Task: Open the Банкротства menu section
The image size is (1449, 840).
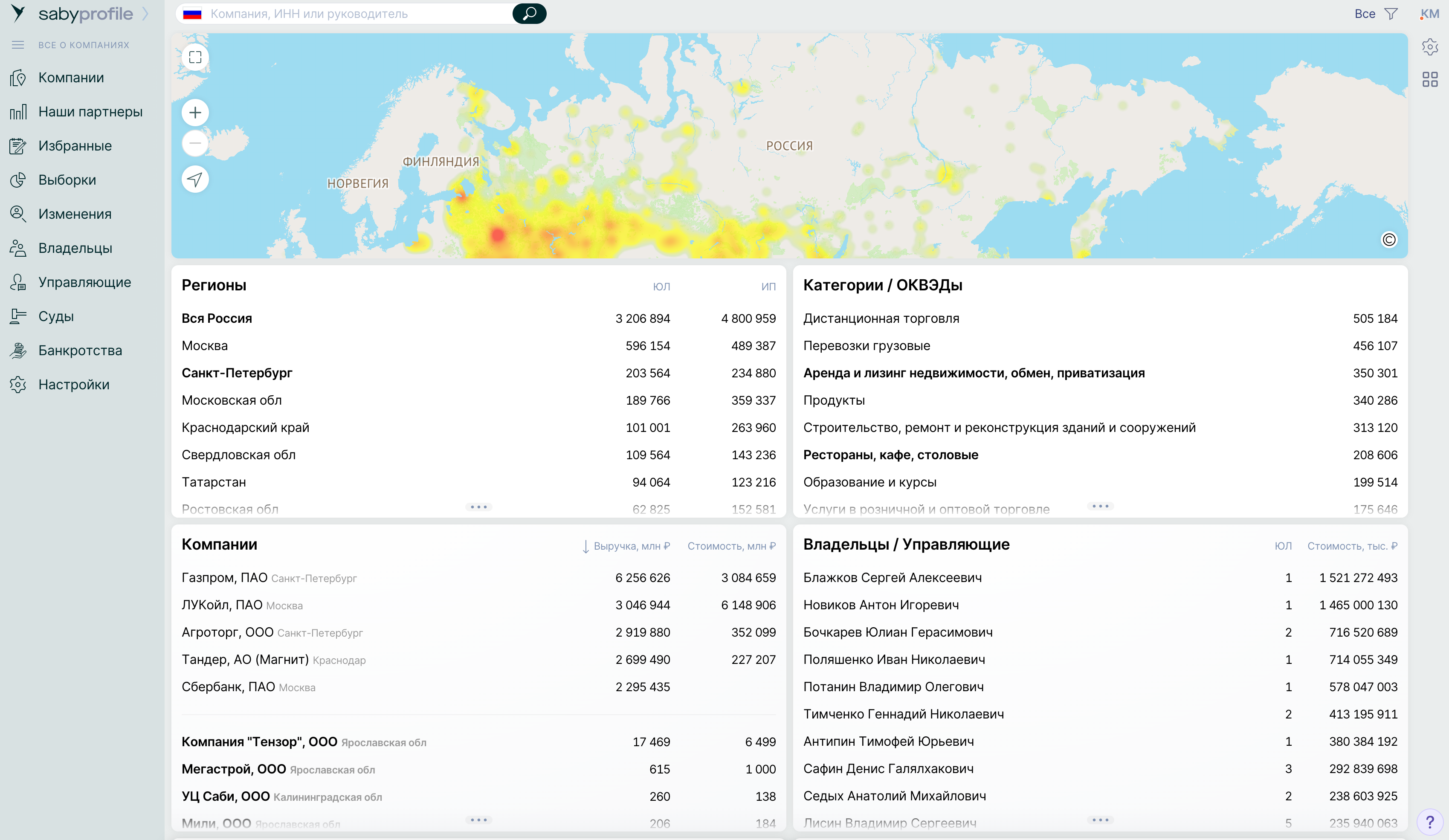Action: click(x=80, y=350)
